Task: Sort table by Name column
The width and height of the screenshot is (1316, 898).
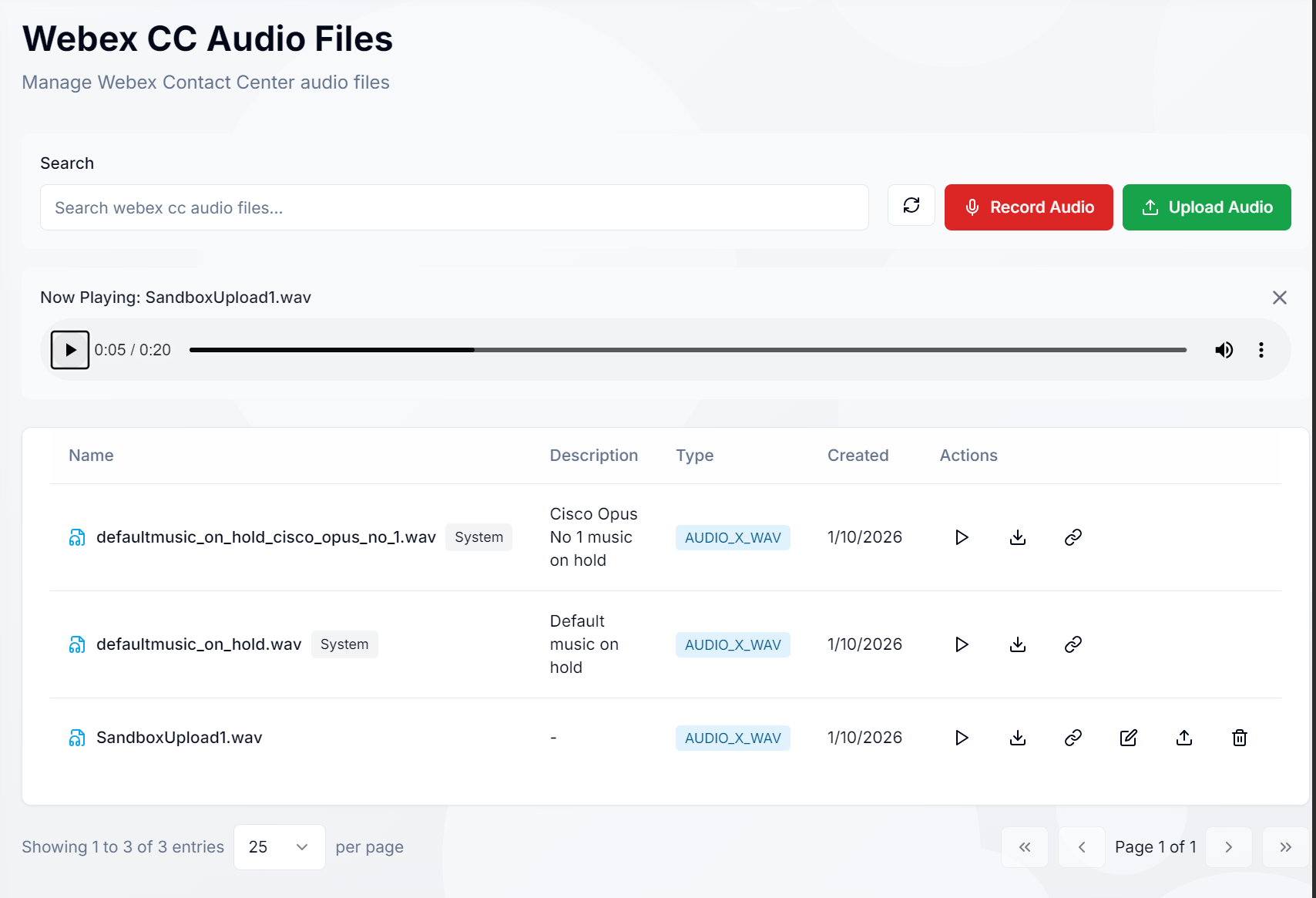Action: [x=90, y=455]
